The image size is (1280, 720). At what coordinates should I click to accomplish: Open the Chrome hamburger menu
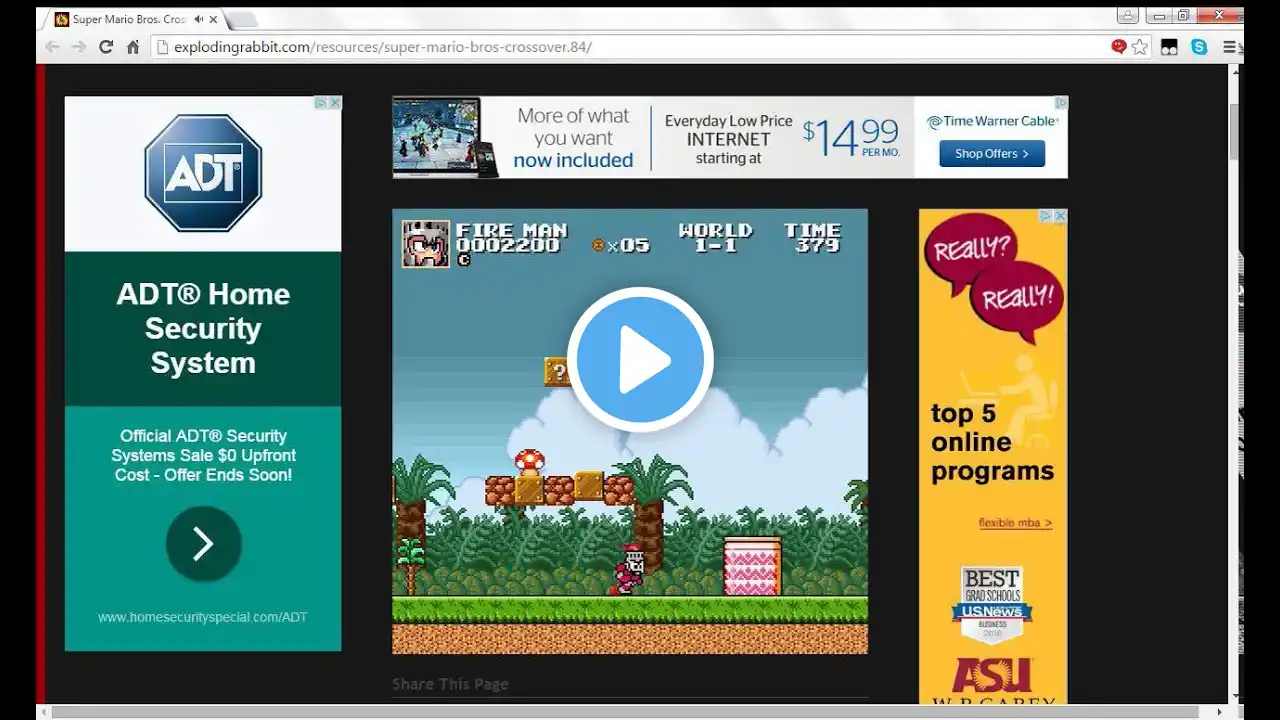(1229, 47)
